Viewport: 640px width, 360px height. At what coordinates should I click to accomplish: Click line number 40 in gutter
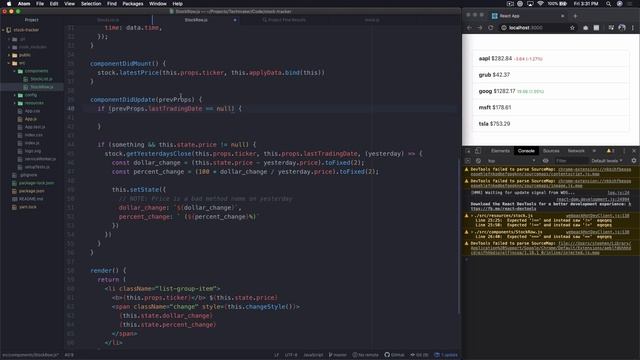point(71,109)
